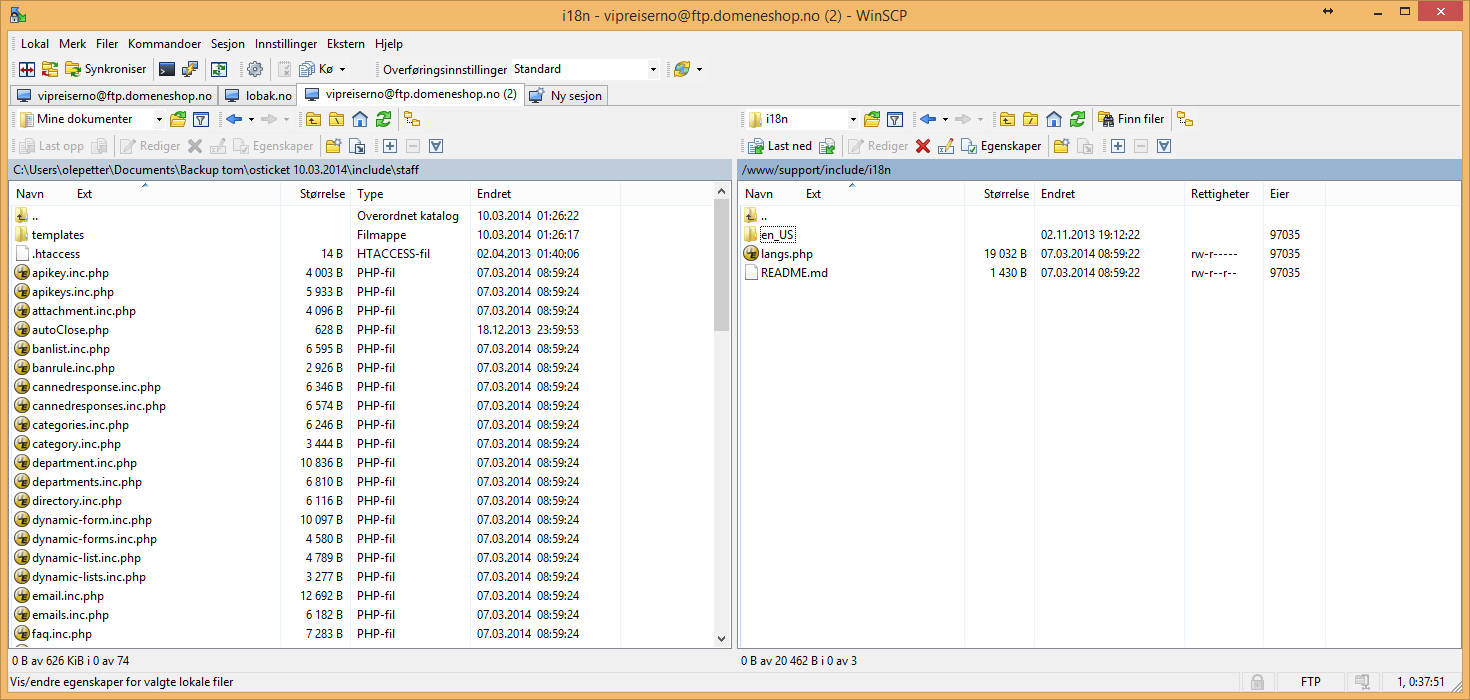Screen dimensions: 1470x700
Task: Click the local file list vertical scrollbar
Action: click(x=722, y=265)
